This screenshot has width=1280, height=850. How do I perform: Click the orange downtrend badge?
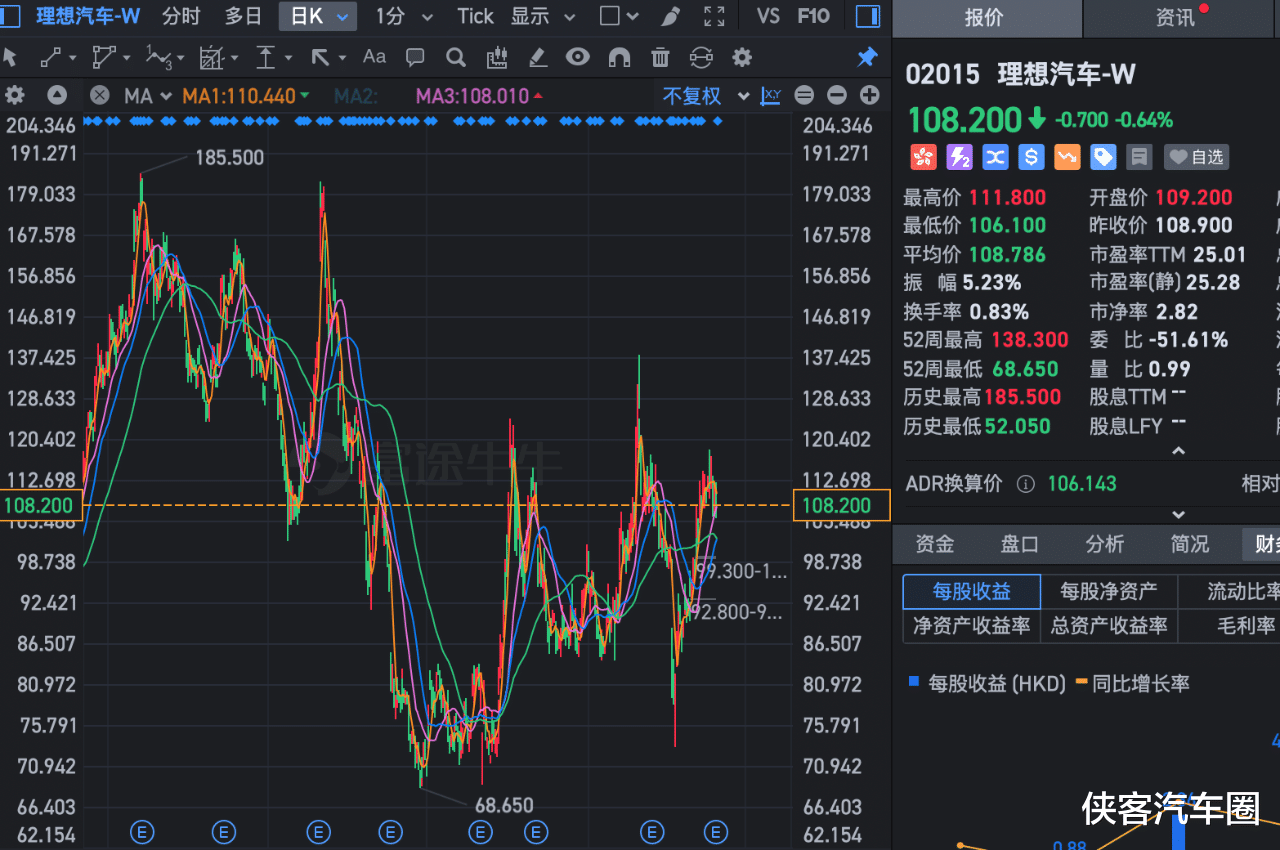(x=1067, y=157)
